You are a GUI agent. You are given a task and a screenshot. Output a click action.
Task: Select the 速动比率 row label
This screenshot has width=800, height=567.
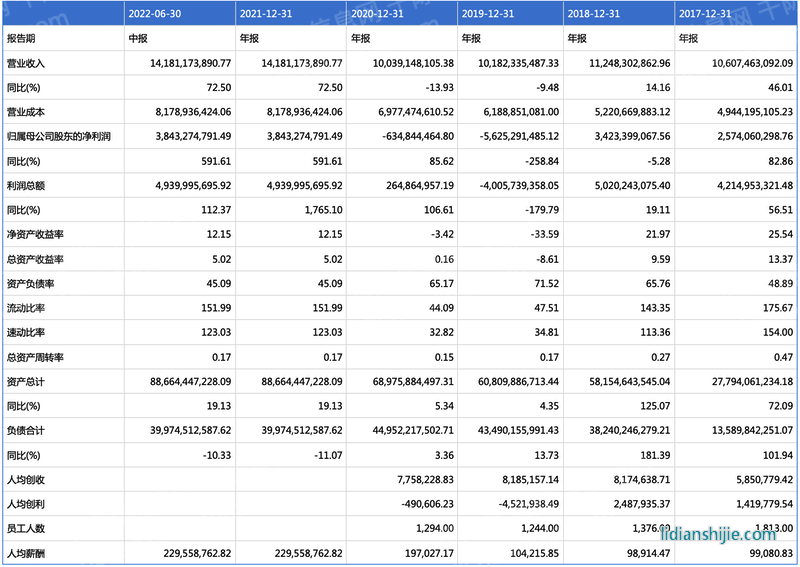(x=26, y=332)
